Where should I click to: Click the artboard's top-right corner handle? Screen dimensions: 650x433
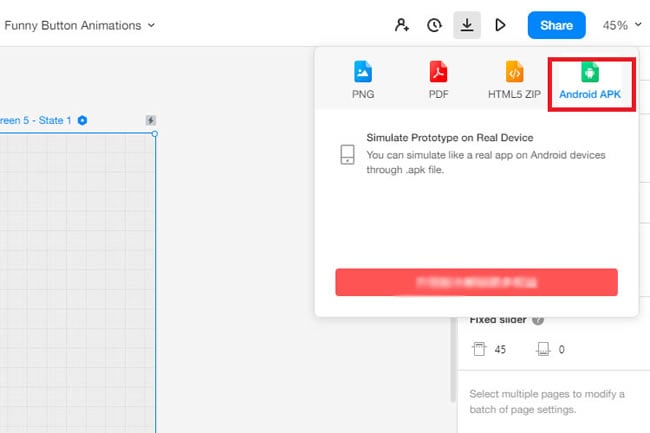point(155,134)
